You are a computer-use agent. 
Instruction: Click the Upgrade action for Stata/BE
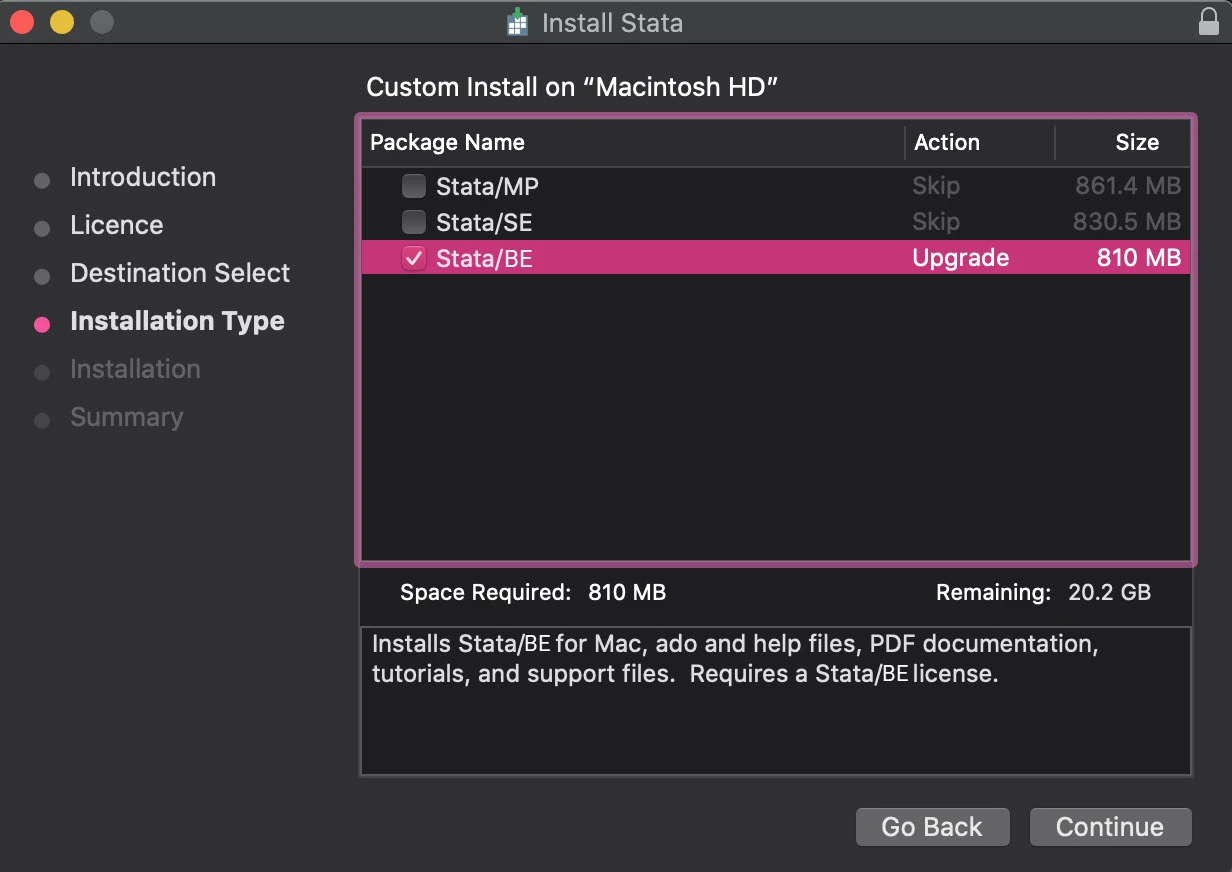pos(960,258)
